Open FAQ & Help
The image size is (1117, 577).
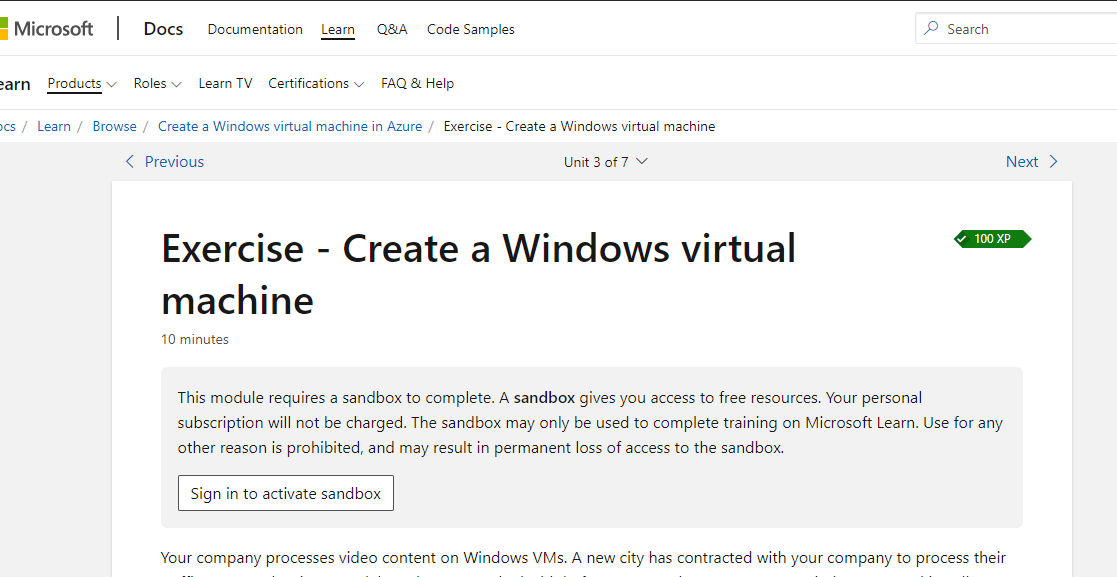417,83
